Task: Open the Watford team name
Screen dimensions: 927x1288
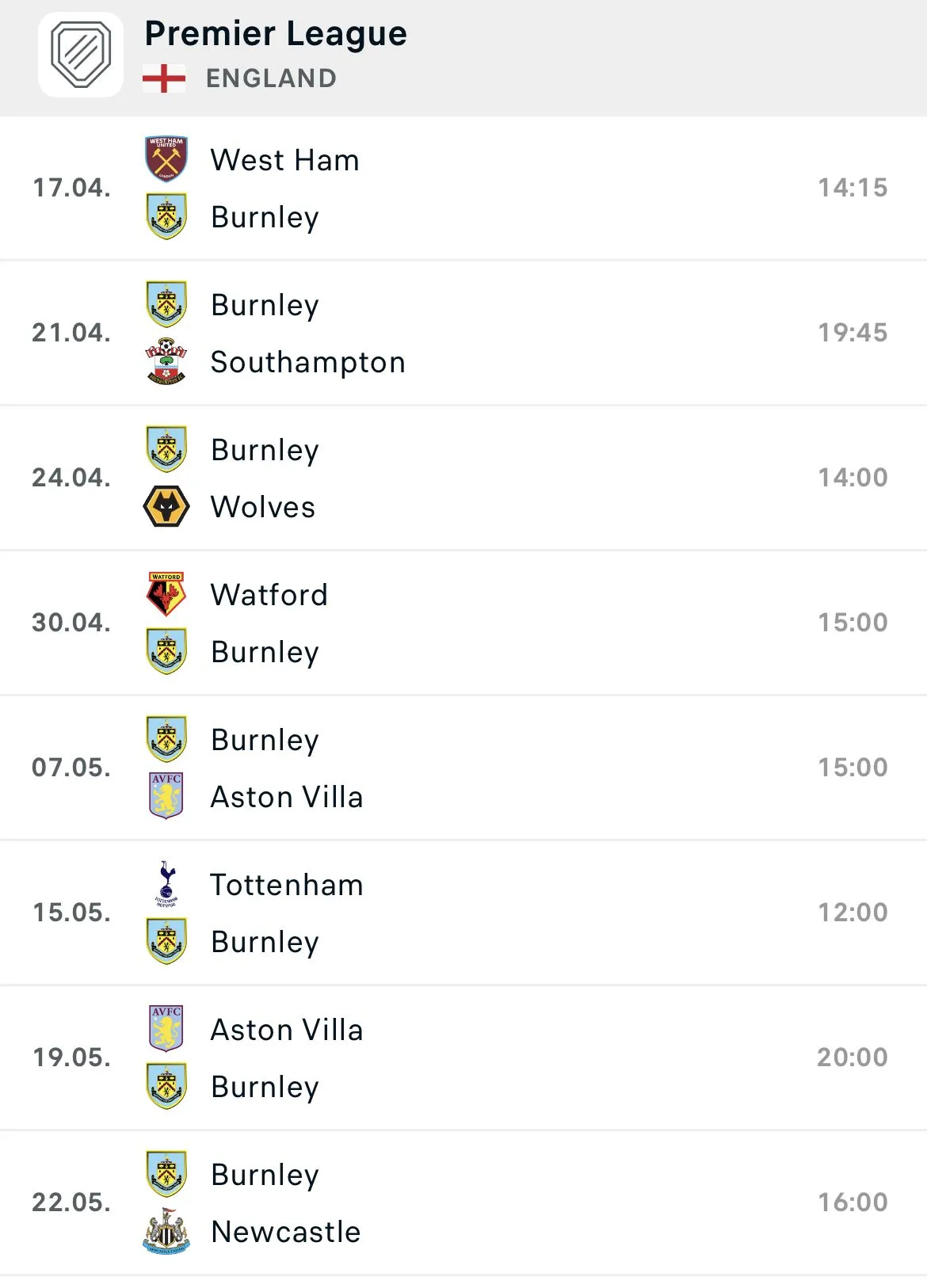Action: 269,595
